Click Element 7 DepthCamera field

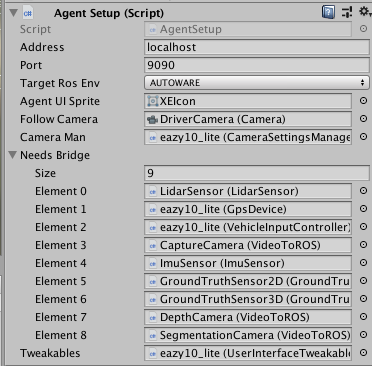pos(248,317)
